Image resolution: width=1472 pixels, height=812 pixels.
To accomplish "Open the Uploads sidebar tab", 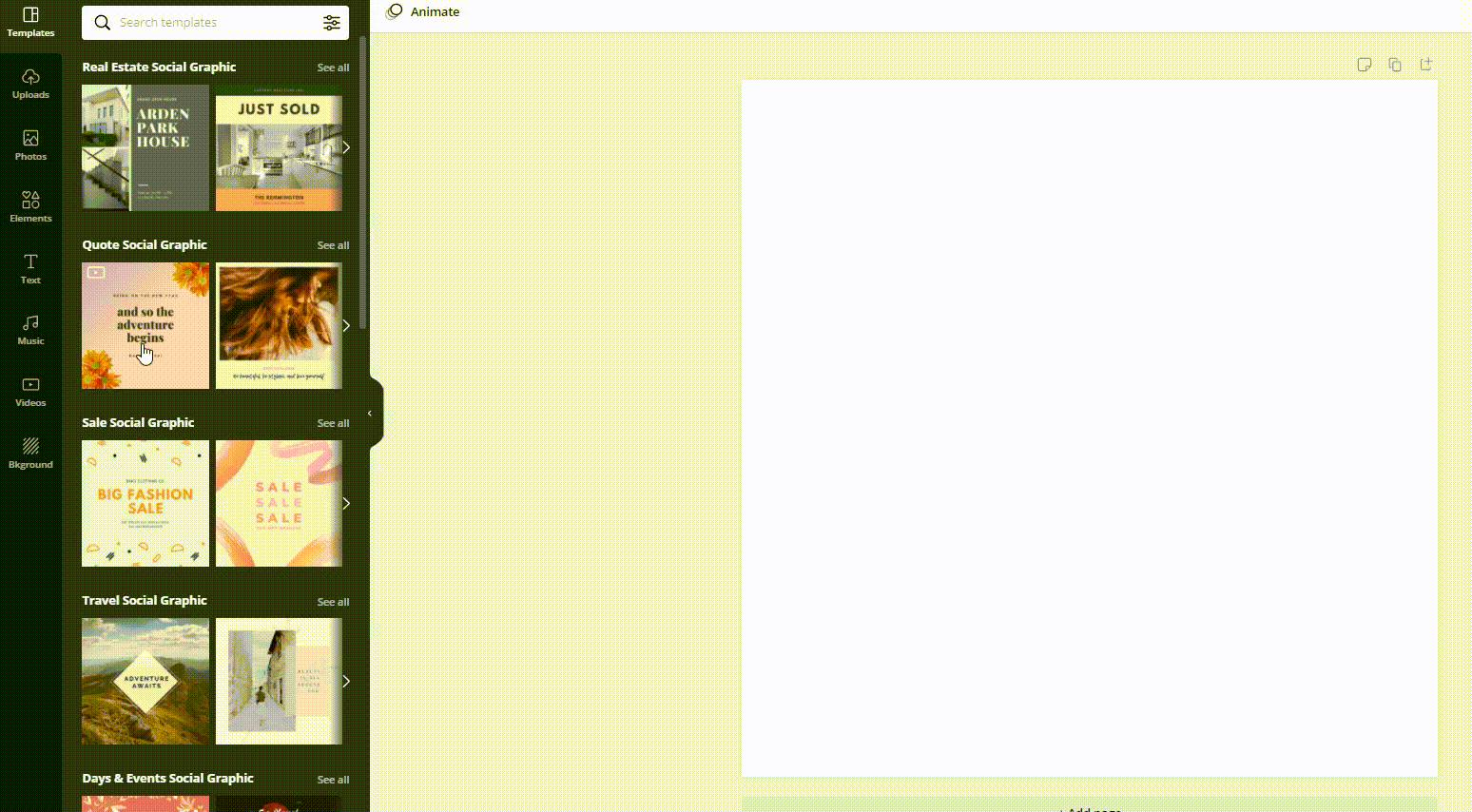I will click(30, 84).
